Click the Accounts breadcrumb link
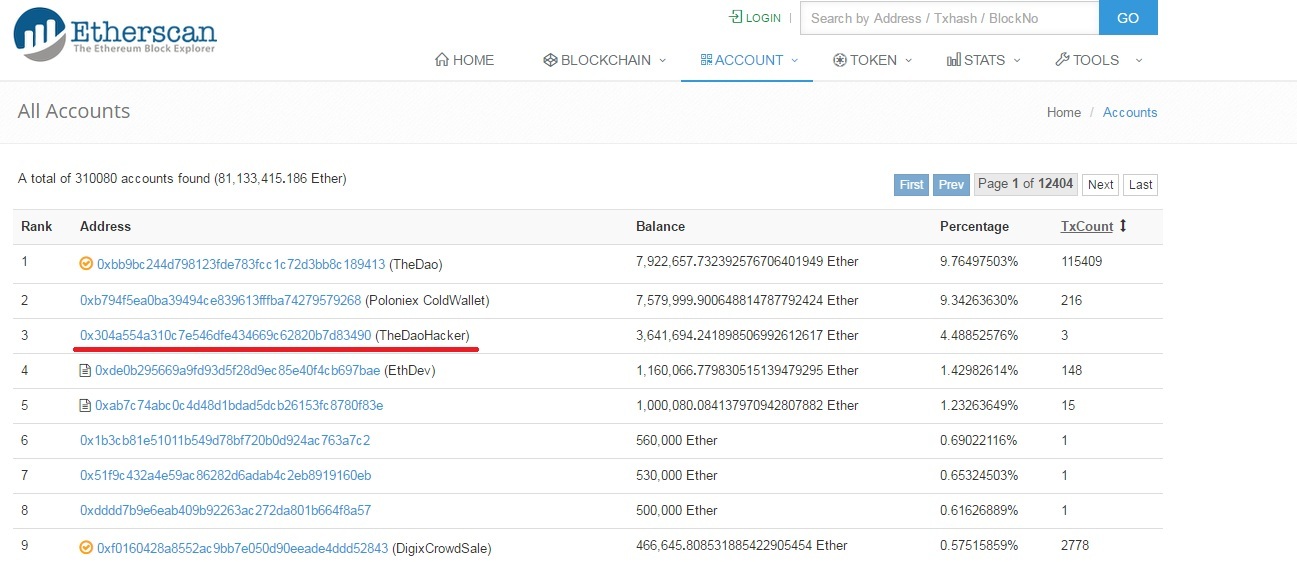Screen dimensions: 1297x562 tap(1130, 112)
